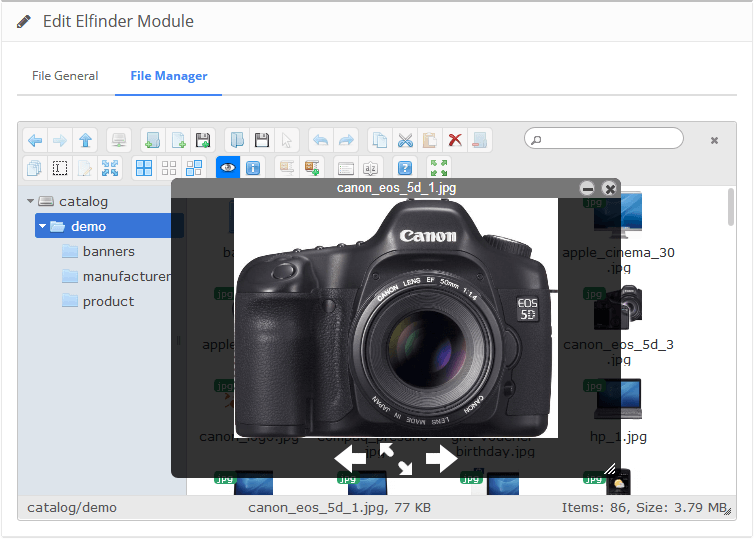Delete the selected file with the red X
Image resolution: width=754 pixels, height=539 pixels.
point(455,140)
